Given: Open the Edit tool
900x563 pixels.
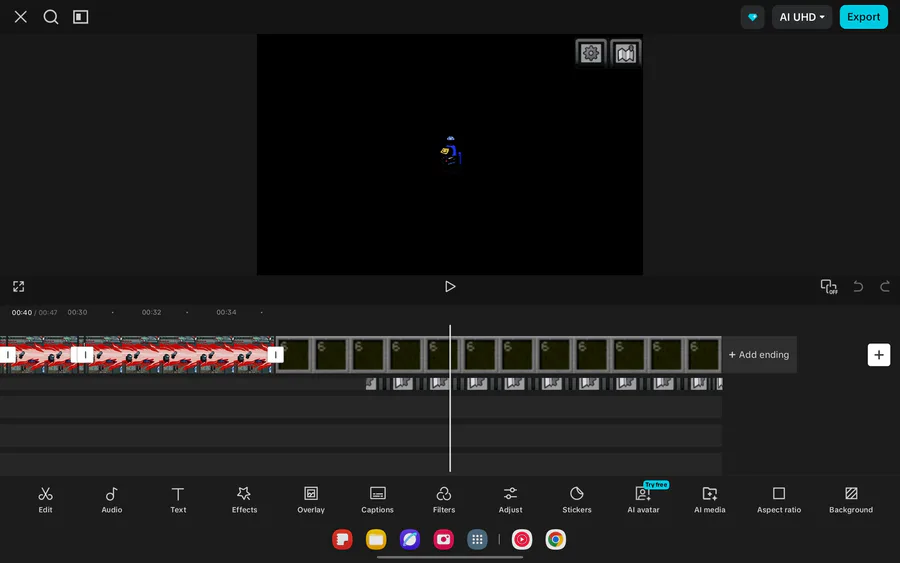Looking at the screenshot, I should coord(45,500).
